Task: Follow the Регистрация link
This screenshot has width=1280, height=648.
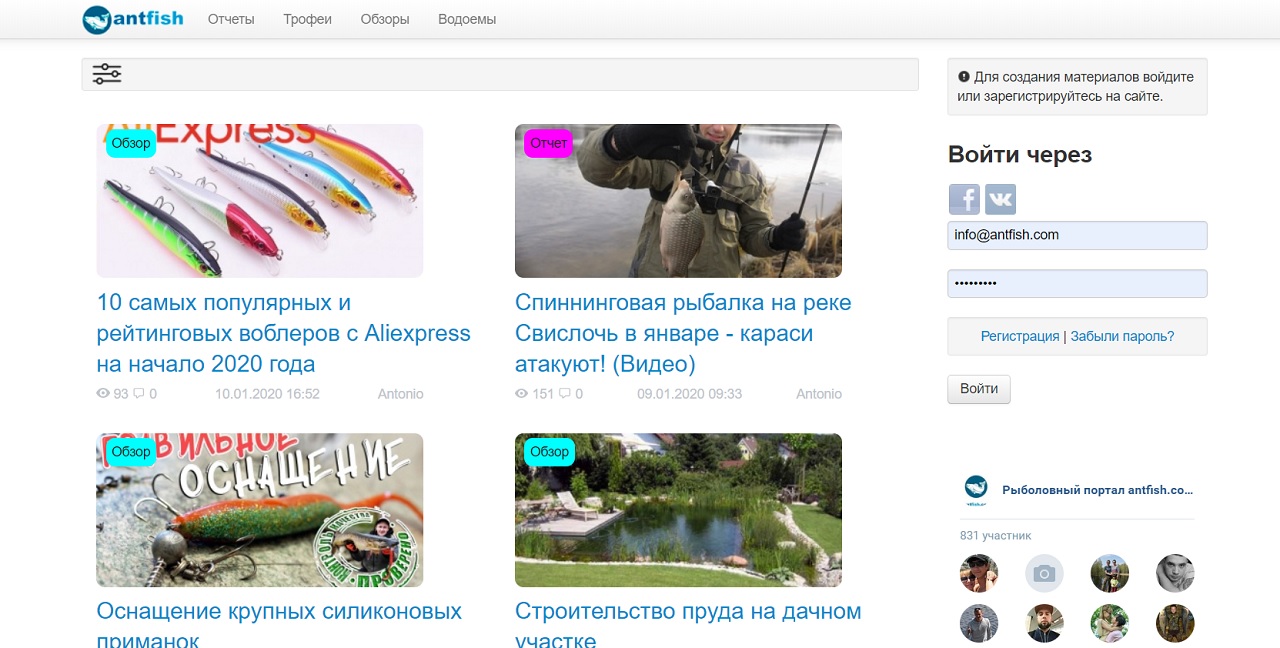Action: pyautogui.click(x=1019, y=336)
